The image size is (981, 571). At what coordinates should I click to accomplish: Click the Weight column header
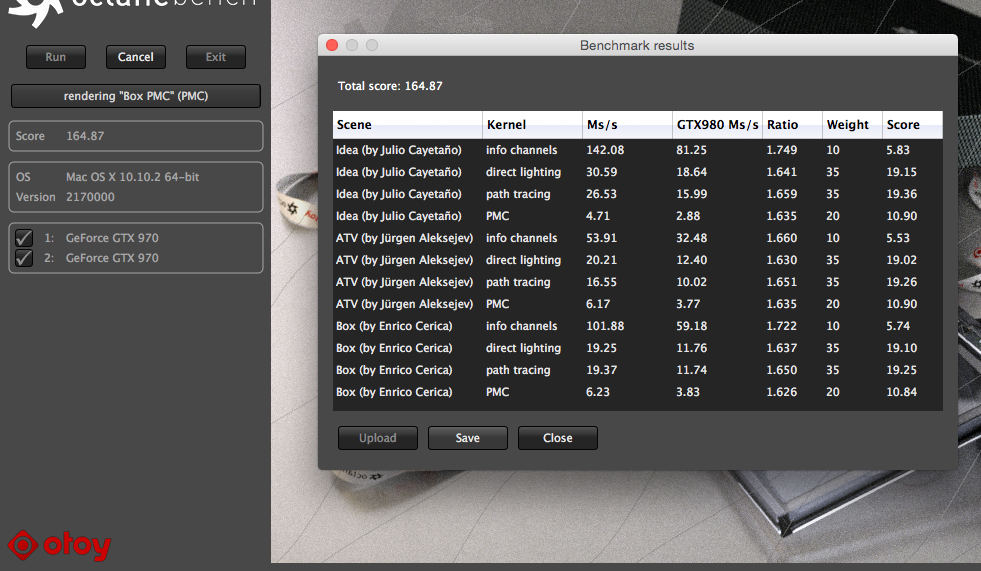pyautogui.click(x=853, y=124)
